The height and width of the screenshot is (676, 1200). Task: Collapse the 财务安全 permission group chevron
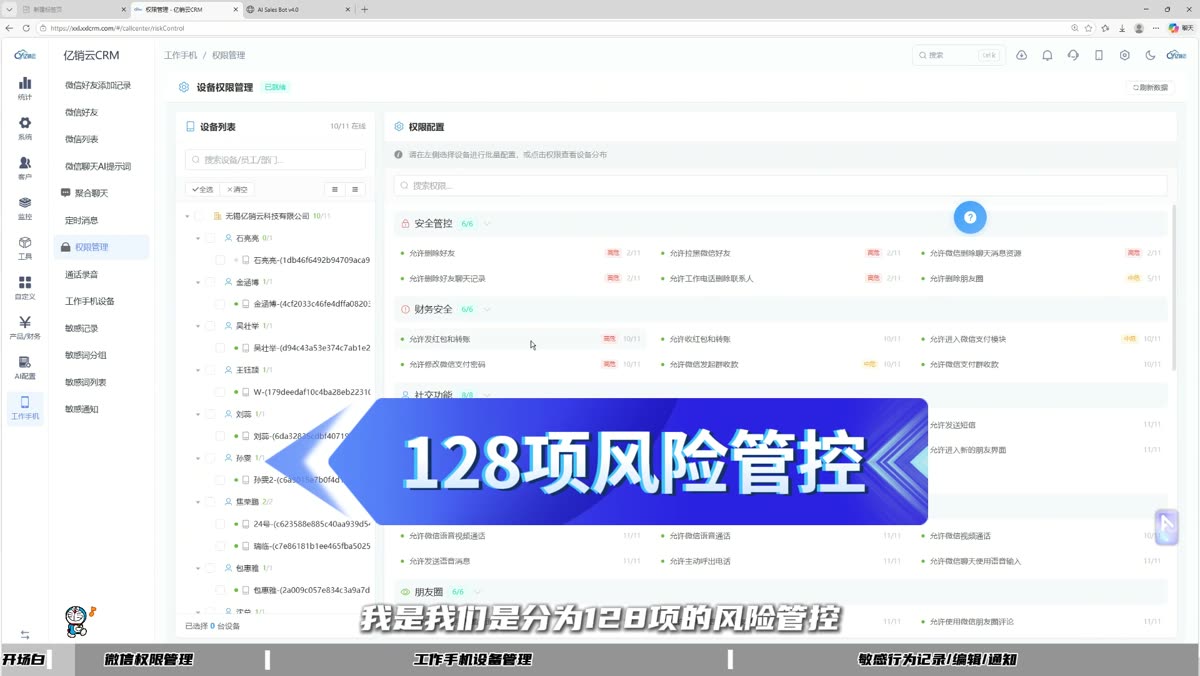coord(487,310)
